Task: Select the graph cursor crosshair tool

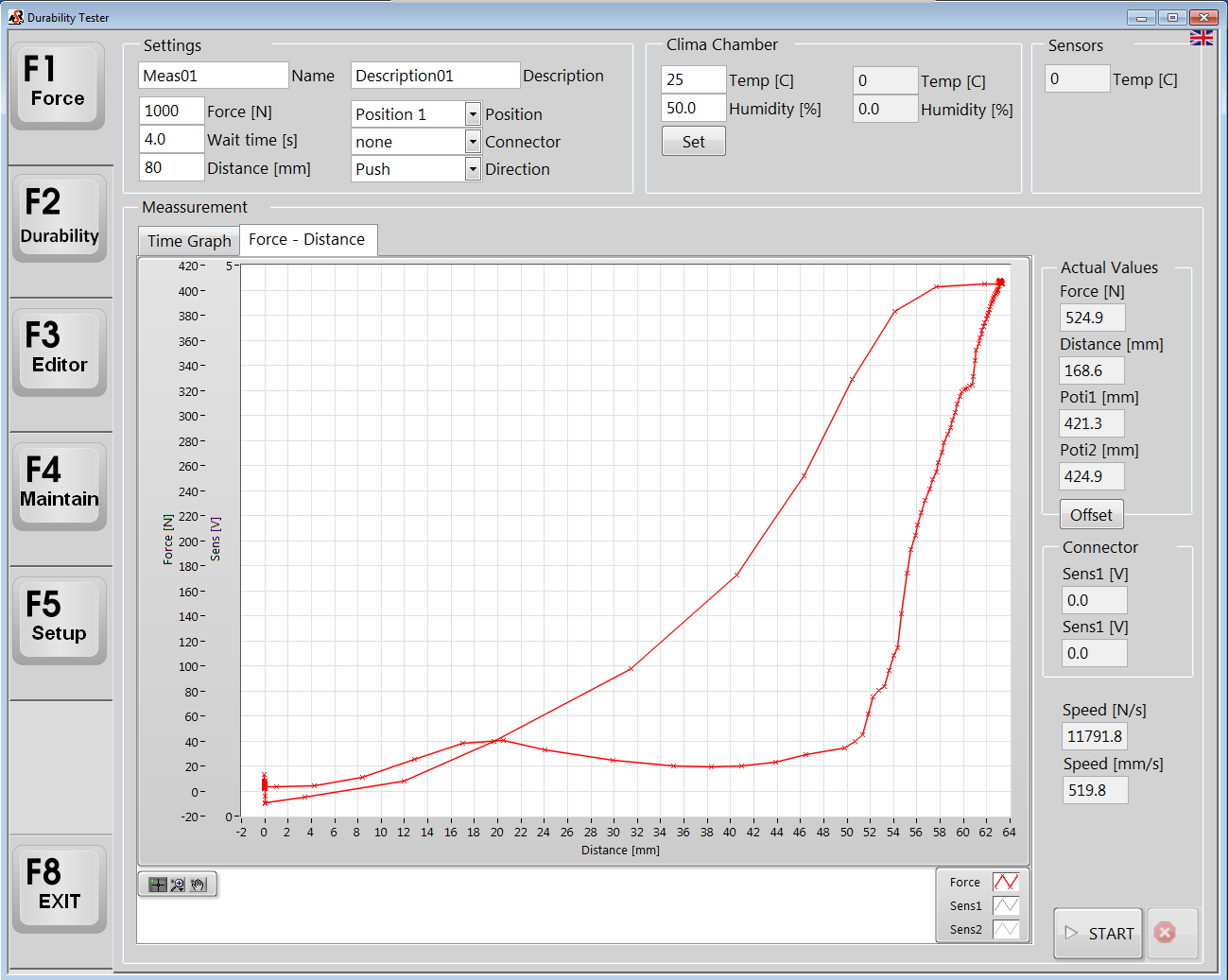Action: [x=158, y=885]
